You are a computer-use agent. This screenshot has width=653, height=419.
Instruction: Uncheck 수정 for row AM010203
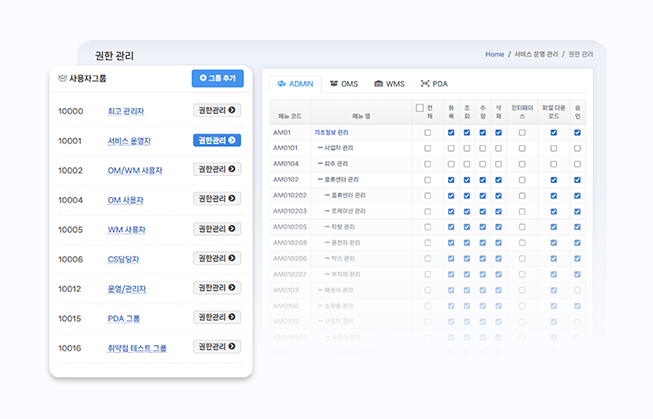point(483,212)
